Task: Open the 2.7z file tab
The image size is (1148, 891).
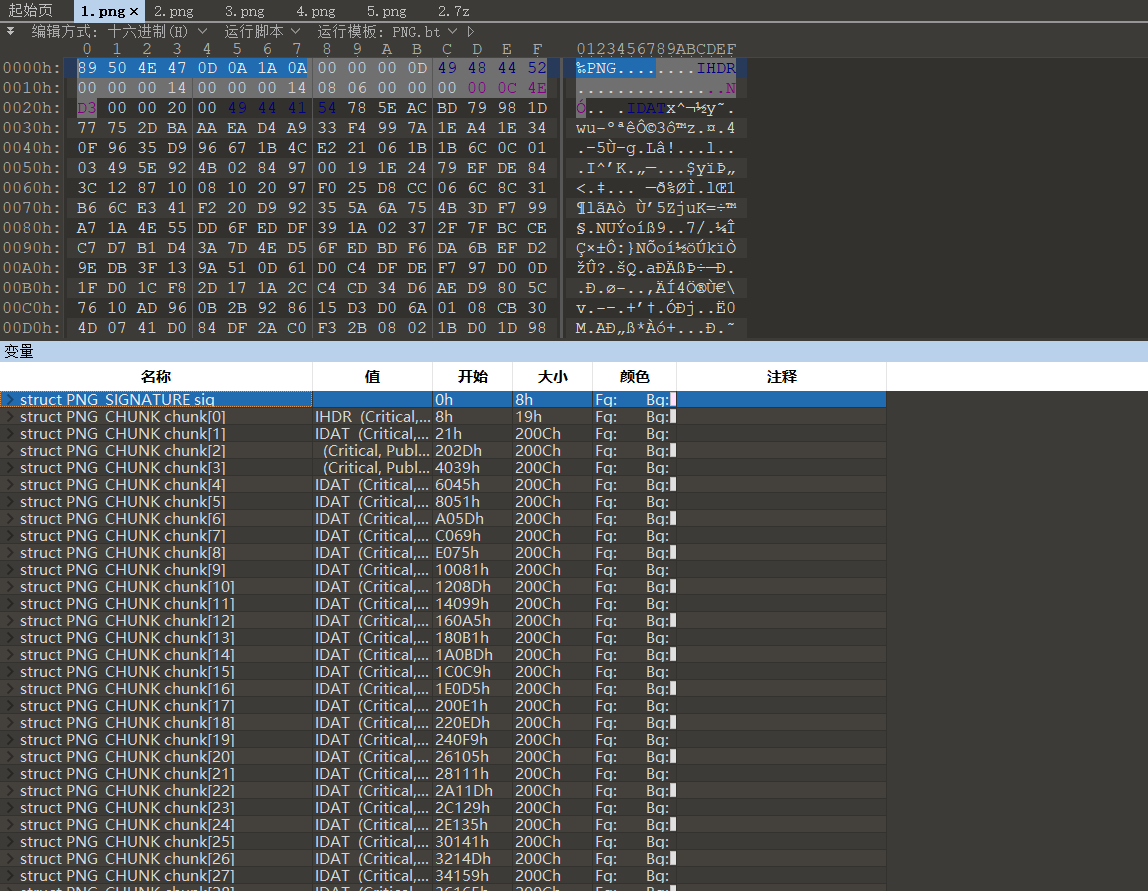Action: (x=453, y=11)
